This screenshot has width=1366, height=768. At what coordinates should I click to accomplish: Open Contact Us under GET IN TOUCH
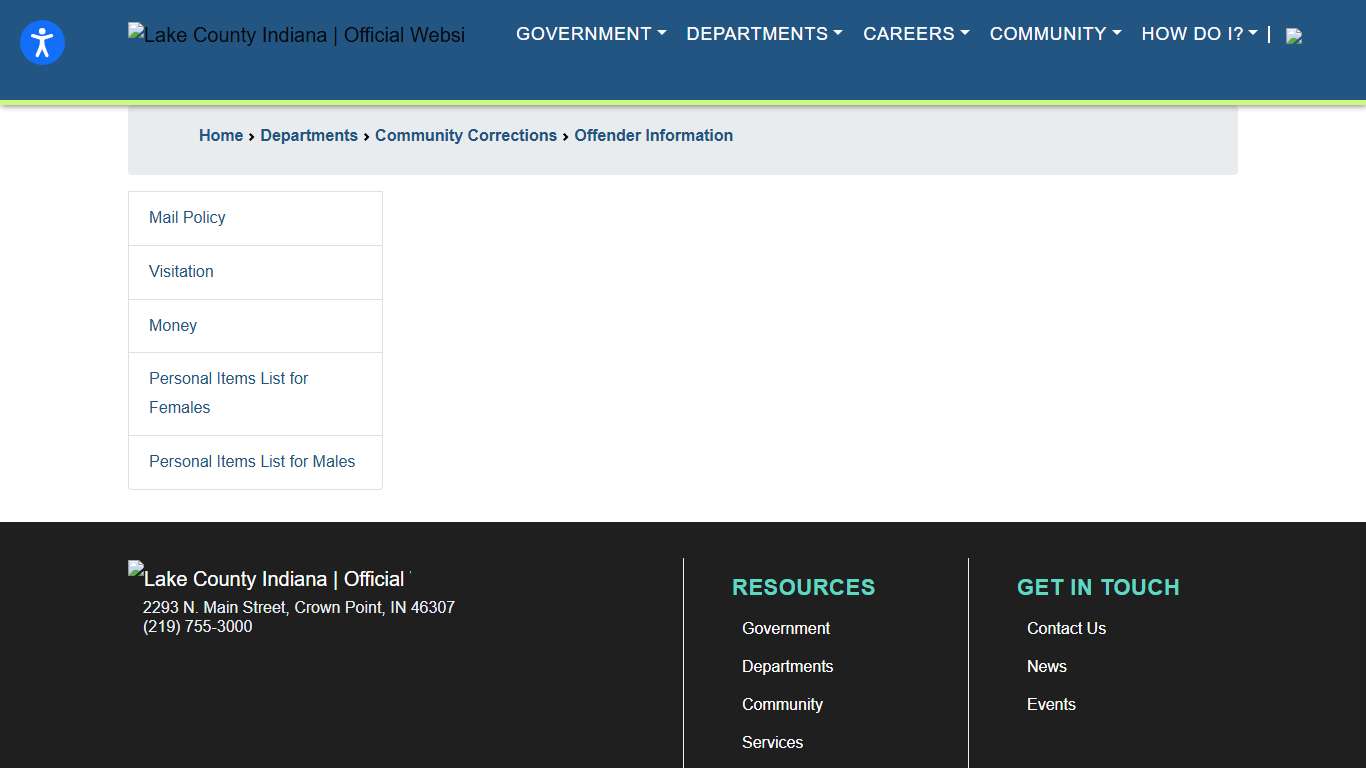pyautogui.click(x=1066, y=628)
